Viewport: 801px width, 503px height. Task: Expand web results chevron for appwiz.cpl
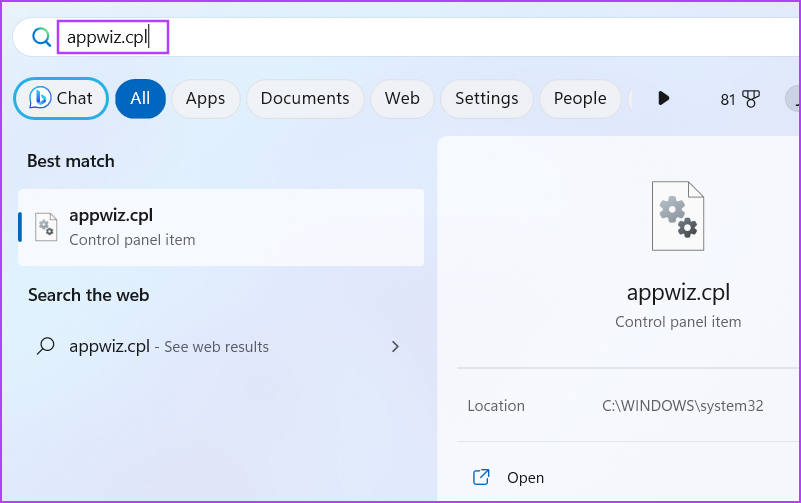pos(395,347)
